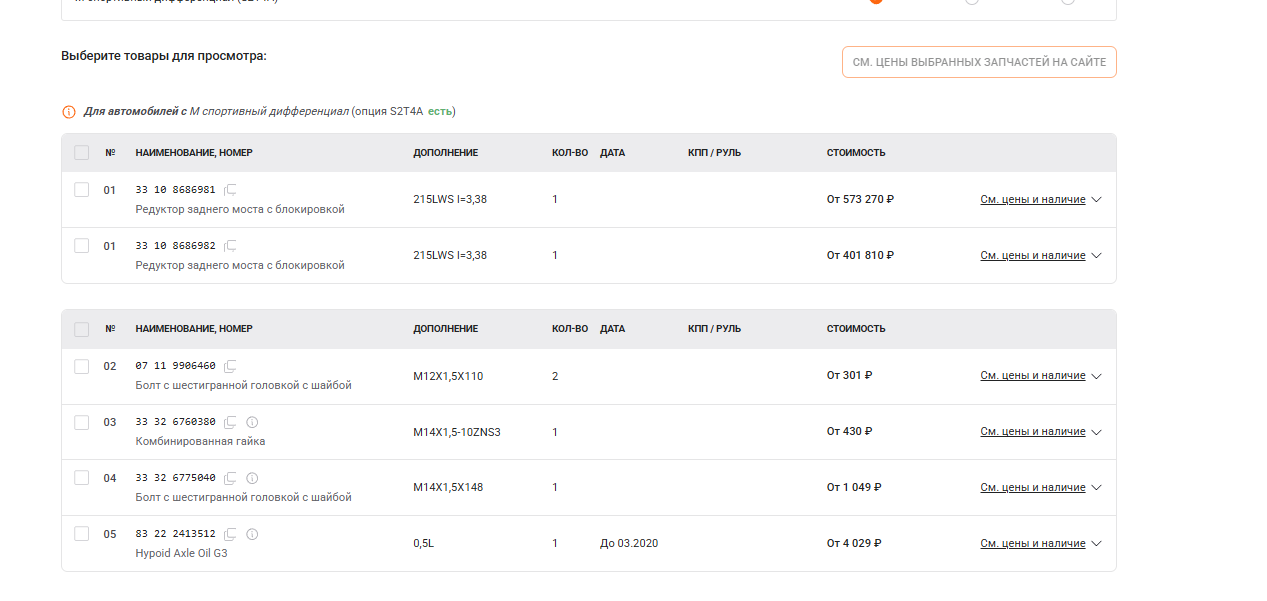Image resolution: width=1267 pixels, height=601 pixels.
Task: Expand prices chevron for Hypoid Axle Oil G3
Action: click(x=1097, y=544)
